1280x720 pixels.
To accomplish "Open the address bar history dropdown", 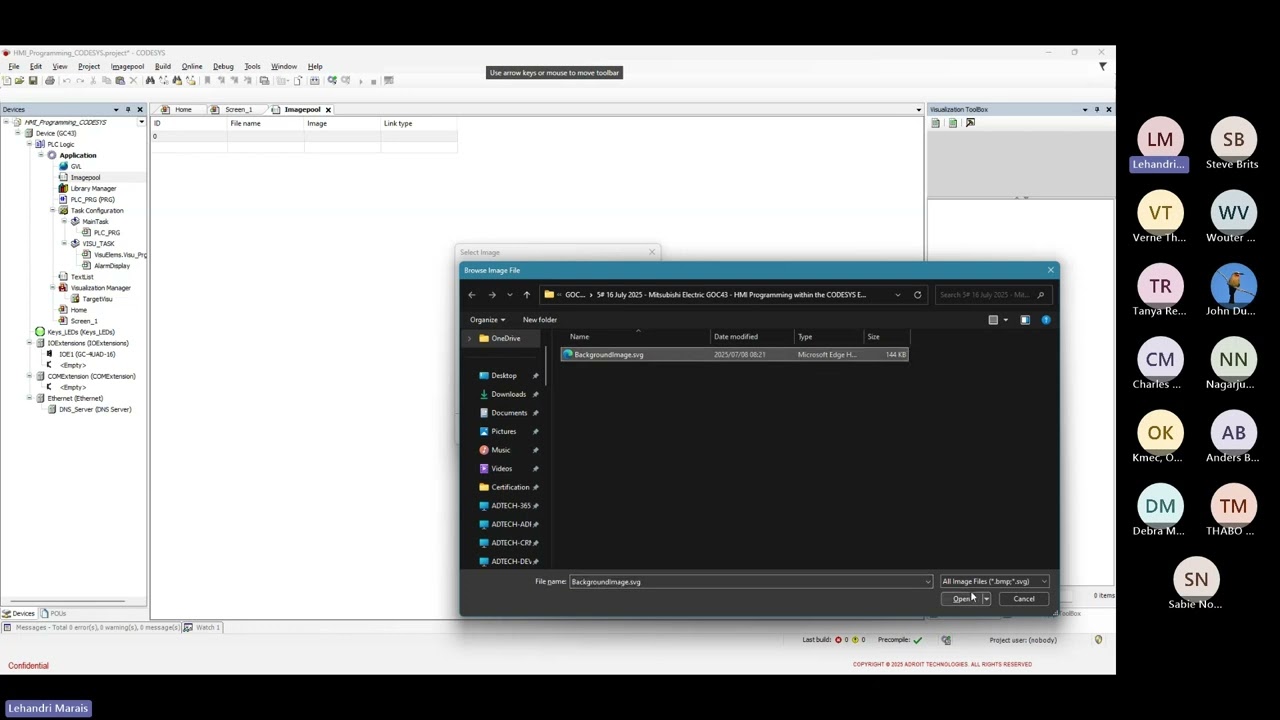I will point(897,295).
